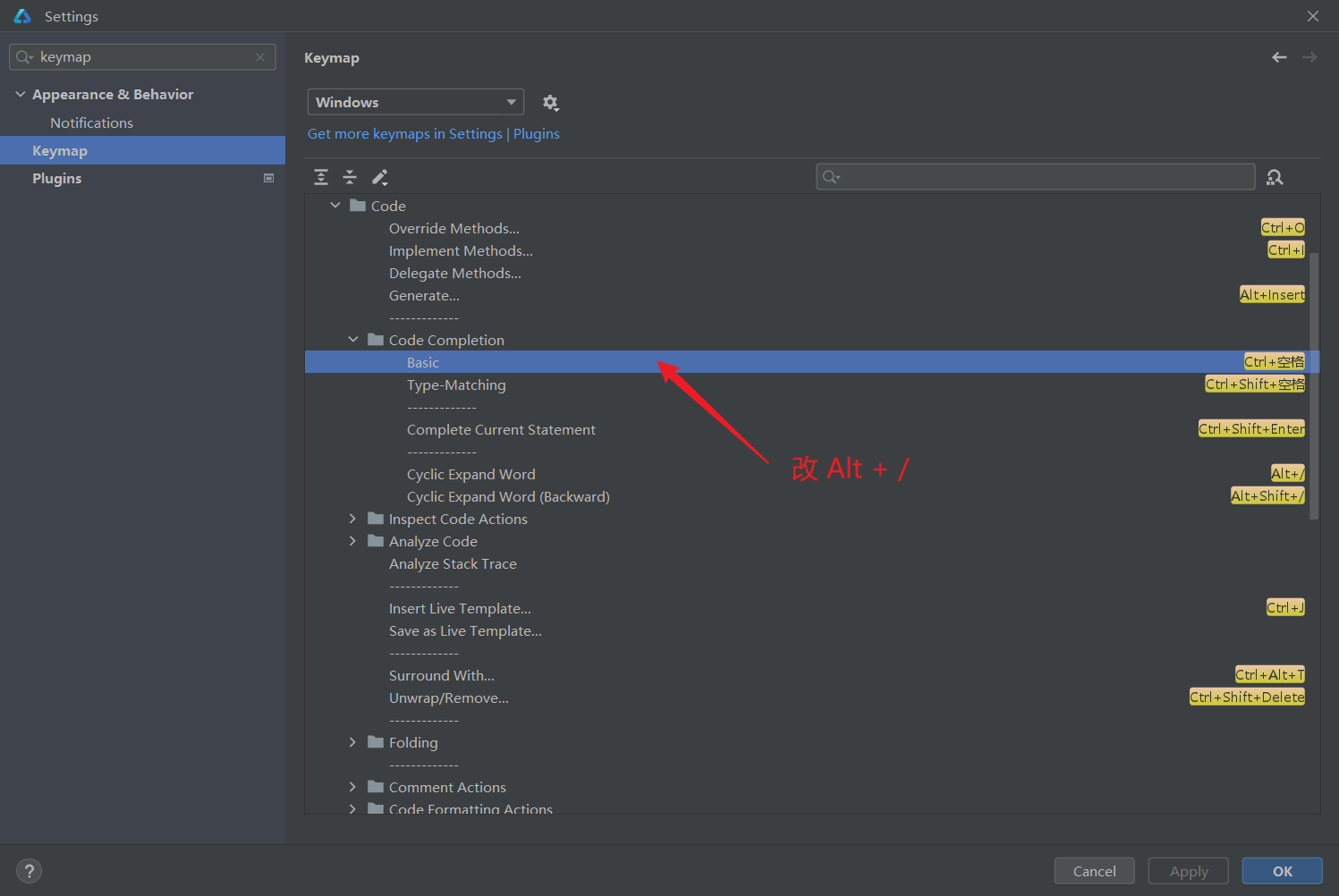This screenshot has height=896, width=1339.
Task: Expand the Folding node
Action: coord(352,742)
